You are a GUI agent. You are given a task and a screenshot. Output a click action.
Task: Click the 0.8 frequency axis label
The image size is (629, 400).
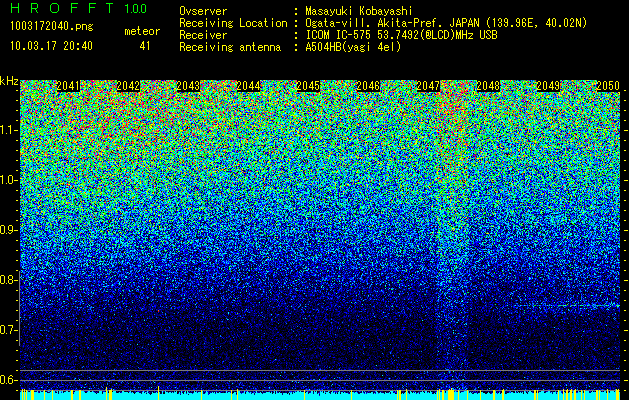click(8, 280)
